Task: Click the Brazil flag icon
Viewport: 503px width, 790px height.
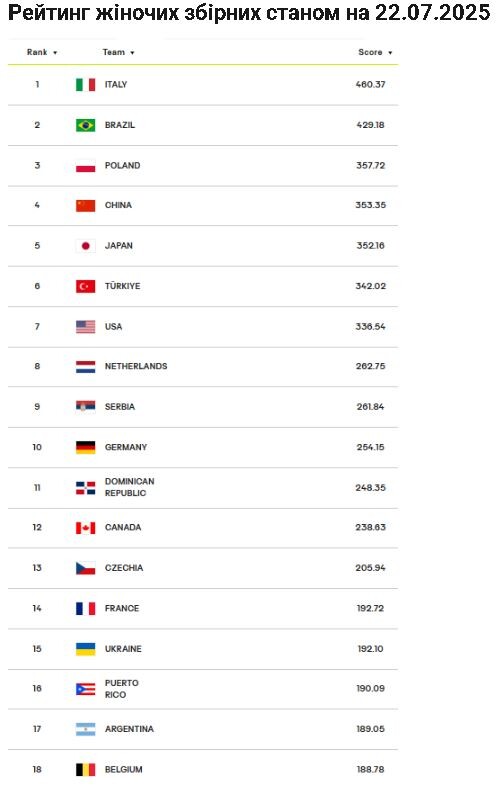Action: [85, 125]
